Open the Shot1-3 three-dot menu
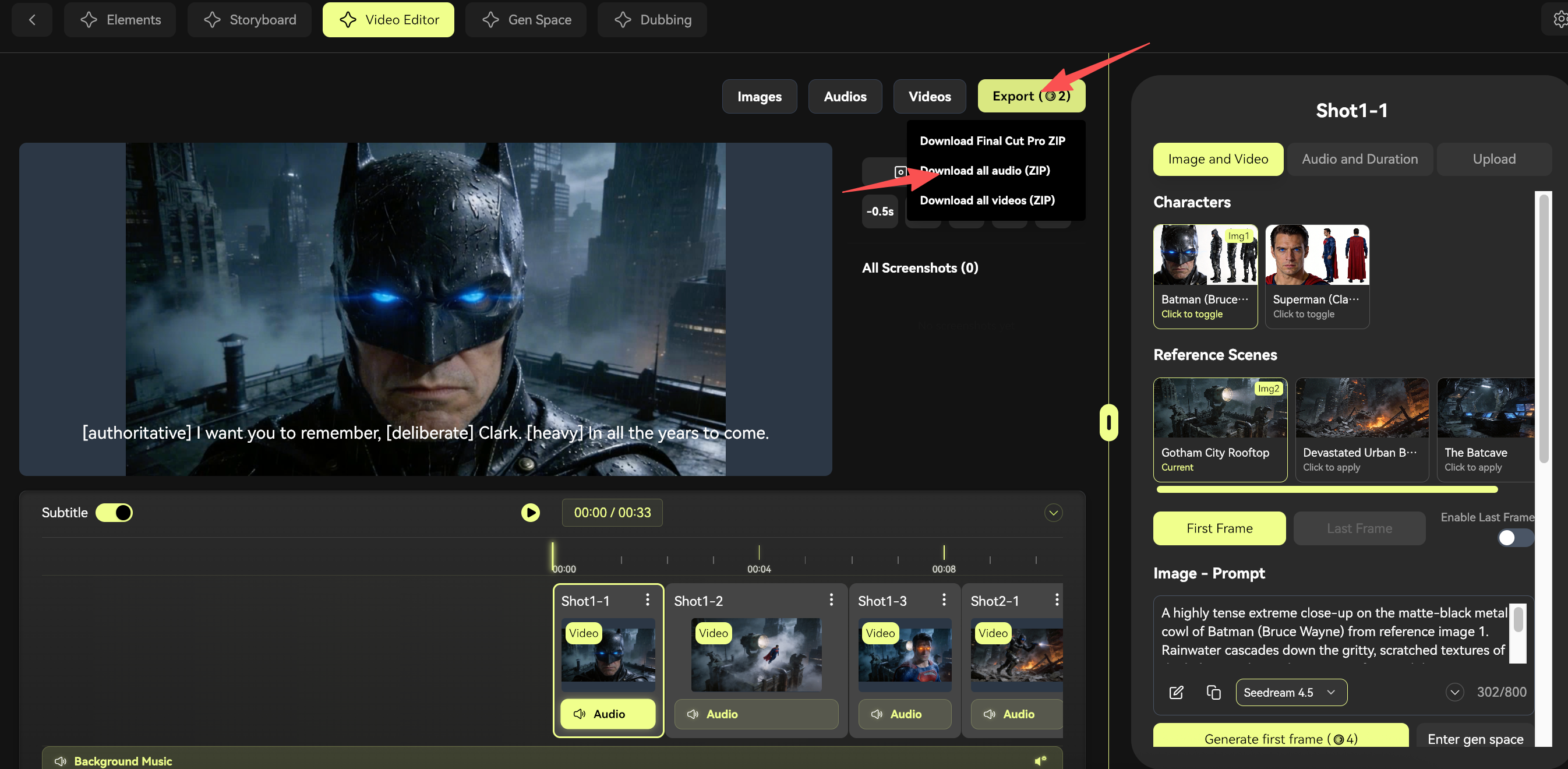This screenshot has width=1568, height=769. pos(944,600)
